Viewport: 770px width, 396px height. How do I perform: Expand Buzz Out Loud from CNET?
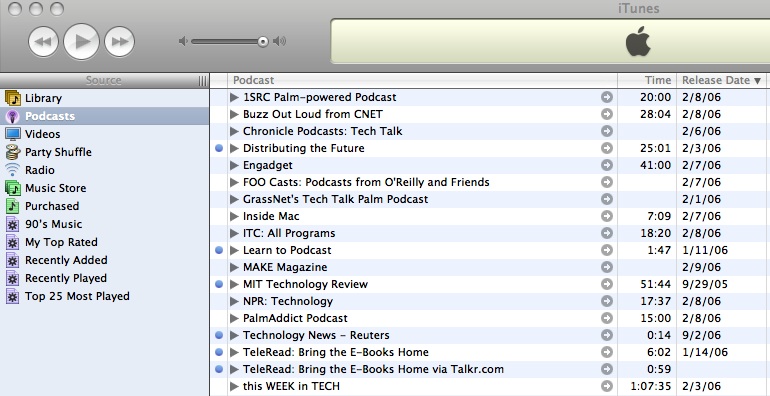pyautogui.click(x=234, y=114)
